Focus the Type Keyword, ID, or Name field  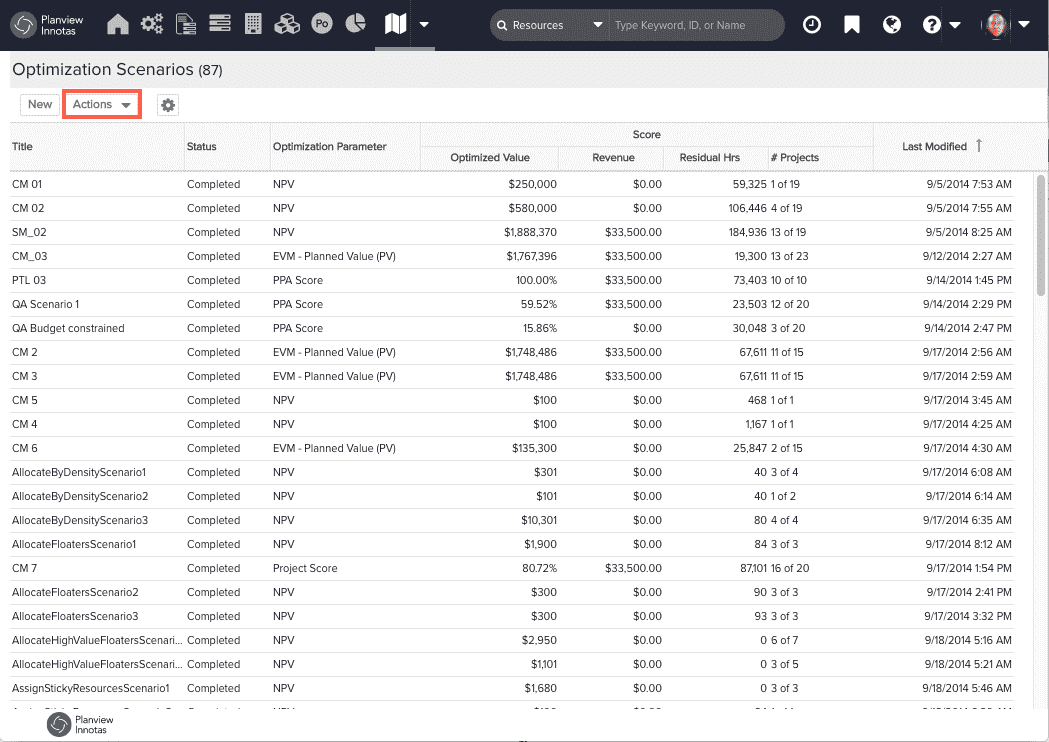[696, 25]
